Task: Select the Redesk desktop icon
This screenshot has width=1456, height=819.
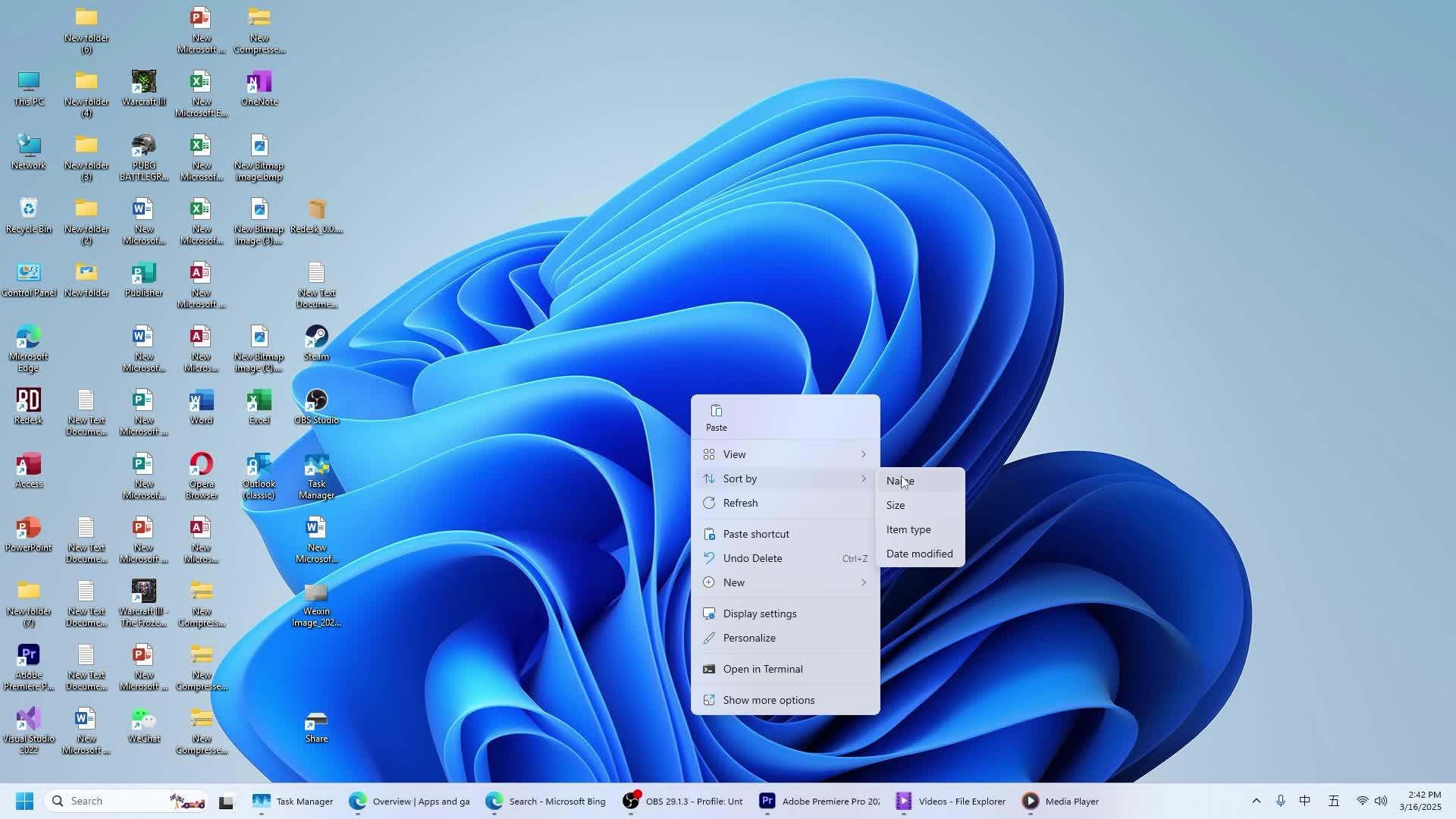Action: coord(28,401)
